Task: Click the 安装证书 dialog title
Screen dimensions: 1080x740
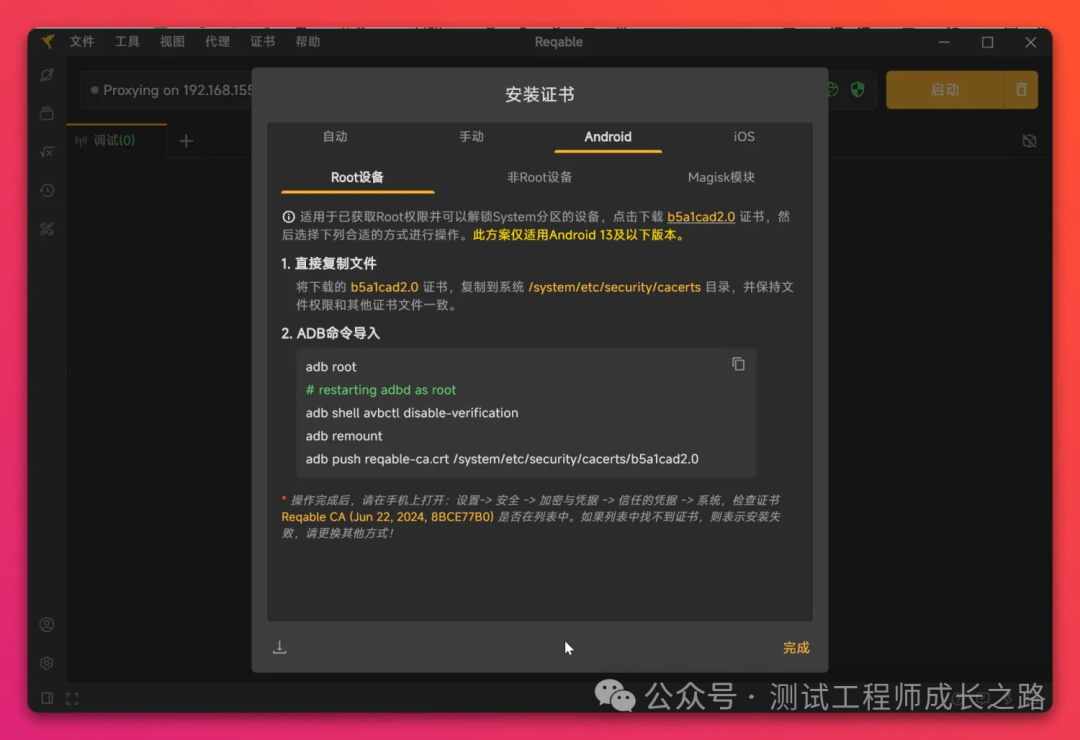Action: click(x=540, y=94)
